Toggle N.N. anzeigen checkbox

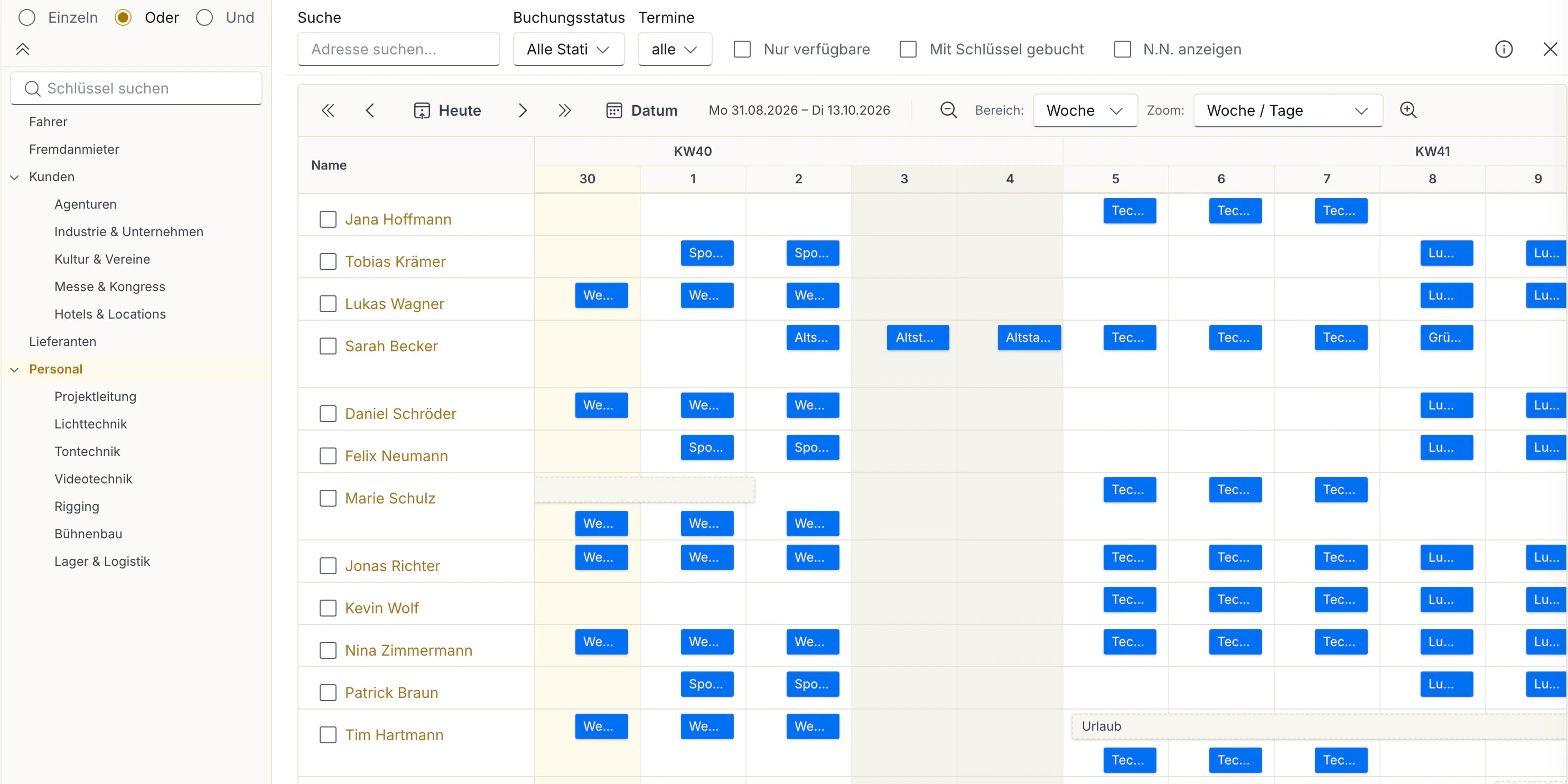click(1122, 49)
